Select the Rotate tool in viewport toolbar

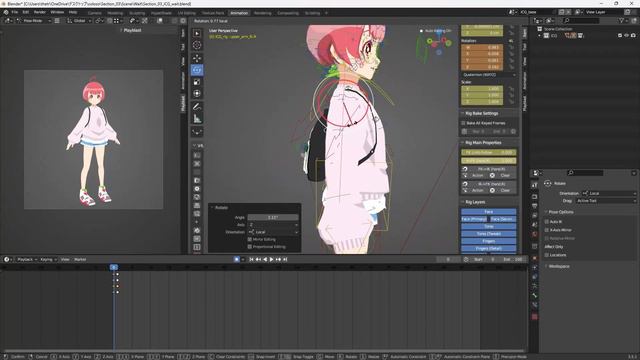[197, 70]
